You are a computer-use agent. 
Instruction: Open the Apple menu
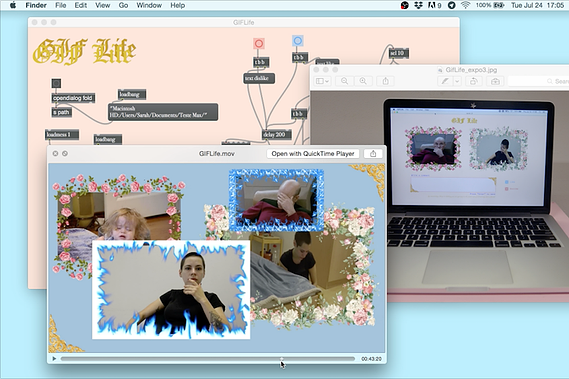coord(13,5)
